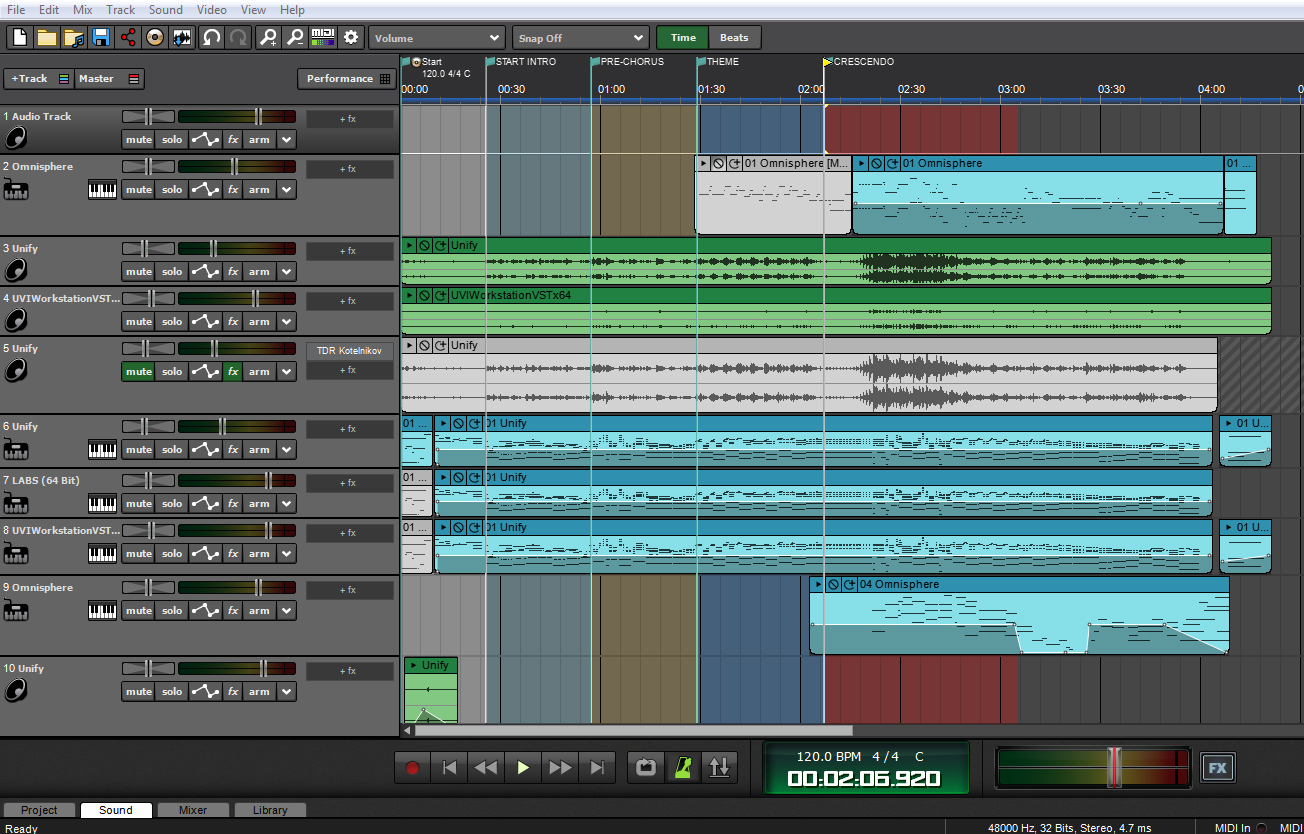The image size is (1304, 834).
Task: Solo track 2 Omnisphere
Action: click(x=172, y=190)
